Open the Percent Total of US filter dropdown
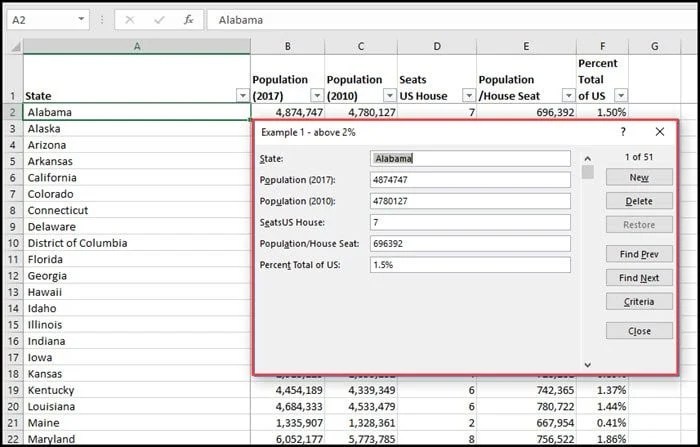This screenshot has width=700, height=447. tap(620, 95)
